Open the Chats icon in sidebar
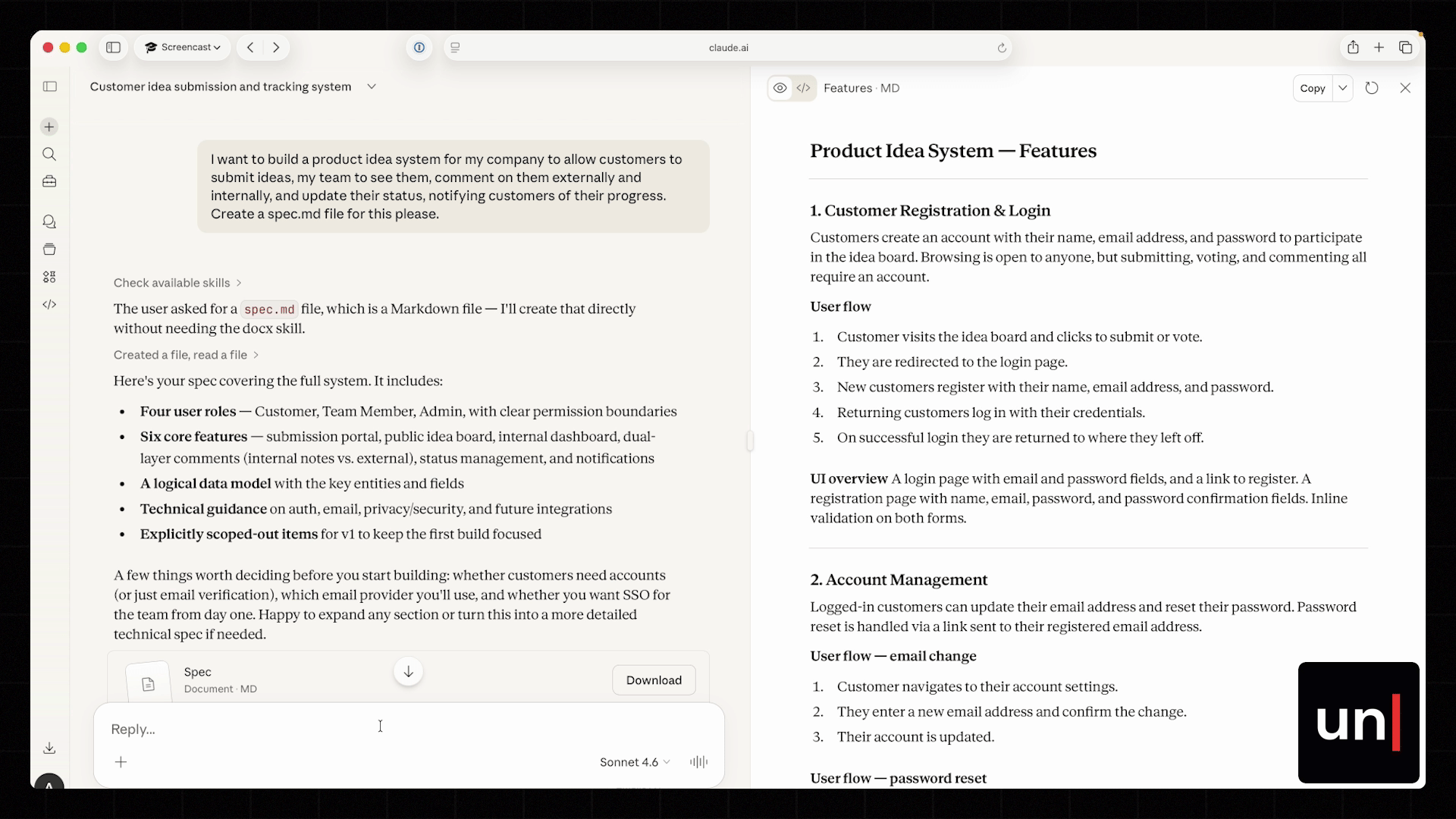 pos(49,221)
